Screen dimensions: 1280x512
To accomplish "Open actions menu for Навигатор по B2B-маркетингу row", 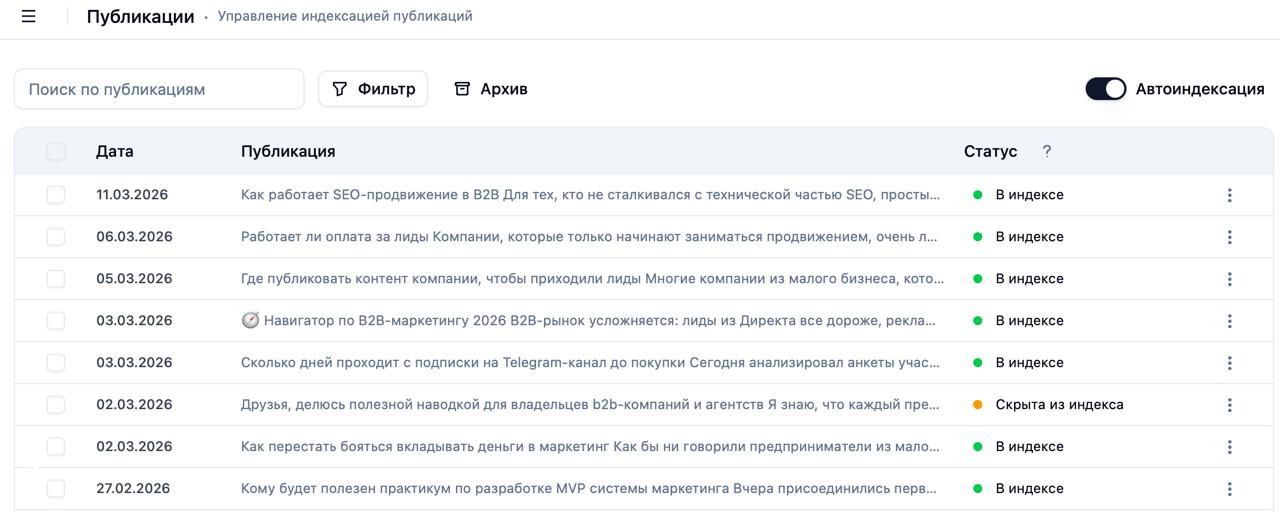I will [x=1229, y=321].
